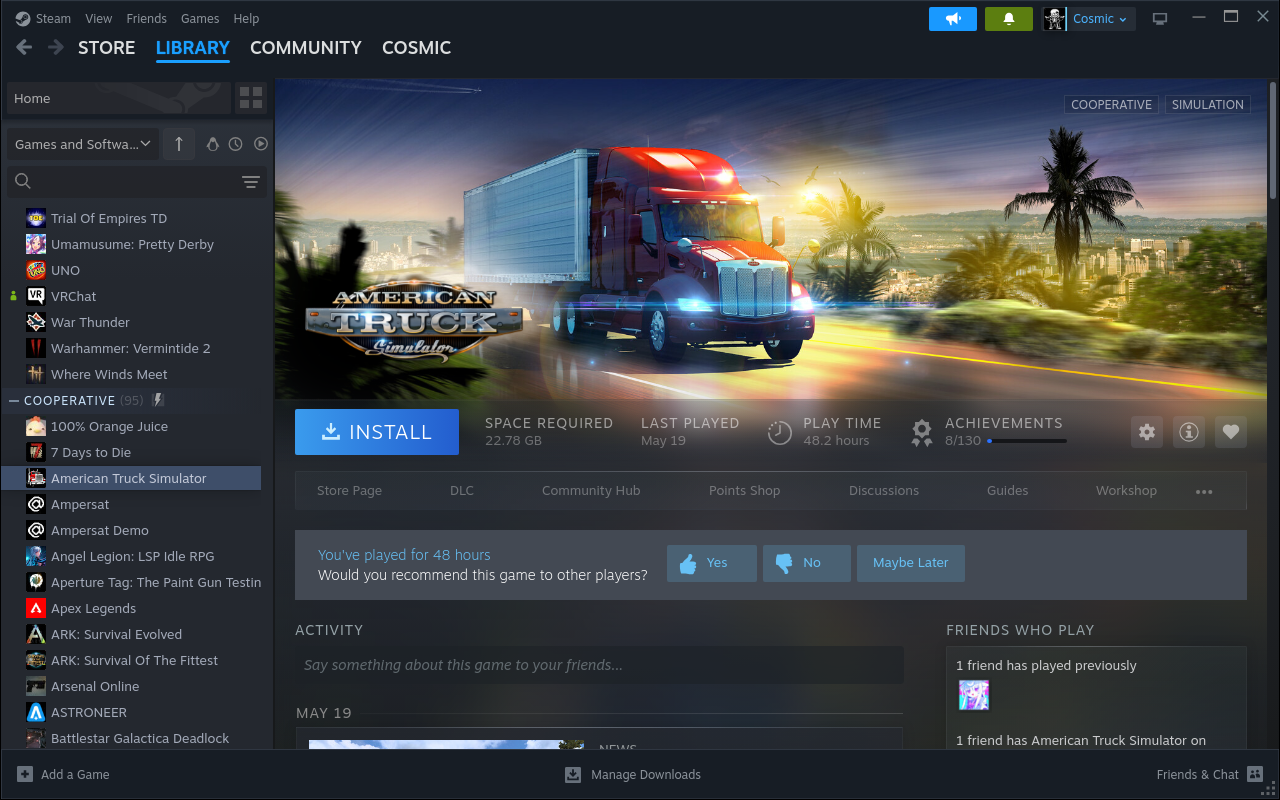Add game to favorites heart icon
Viewport: 1280px width, 800px height.
[1231, 432]
